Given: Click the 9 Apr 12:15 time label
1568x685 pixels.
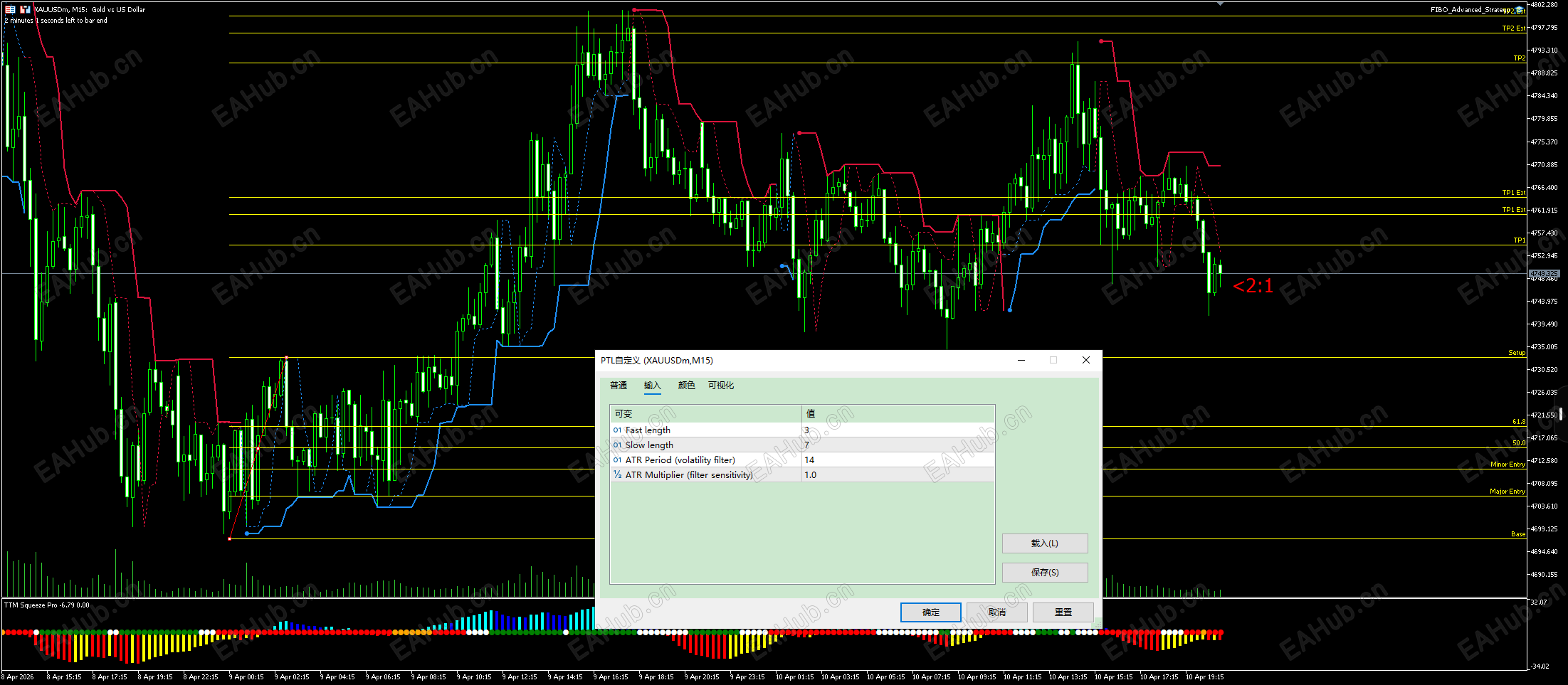Looking at the screenshot, I should pos(520,677).
